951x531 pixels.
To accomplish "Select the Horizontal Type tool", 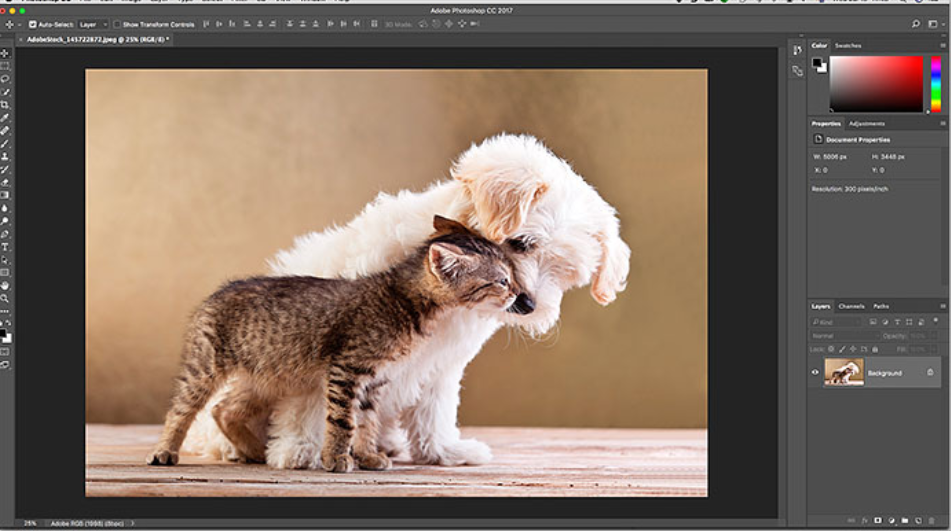I will pos(5,247).
